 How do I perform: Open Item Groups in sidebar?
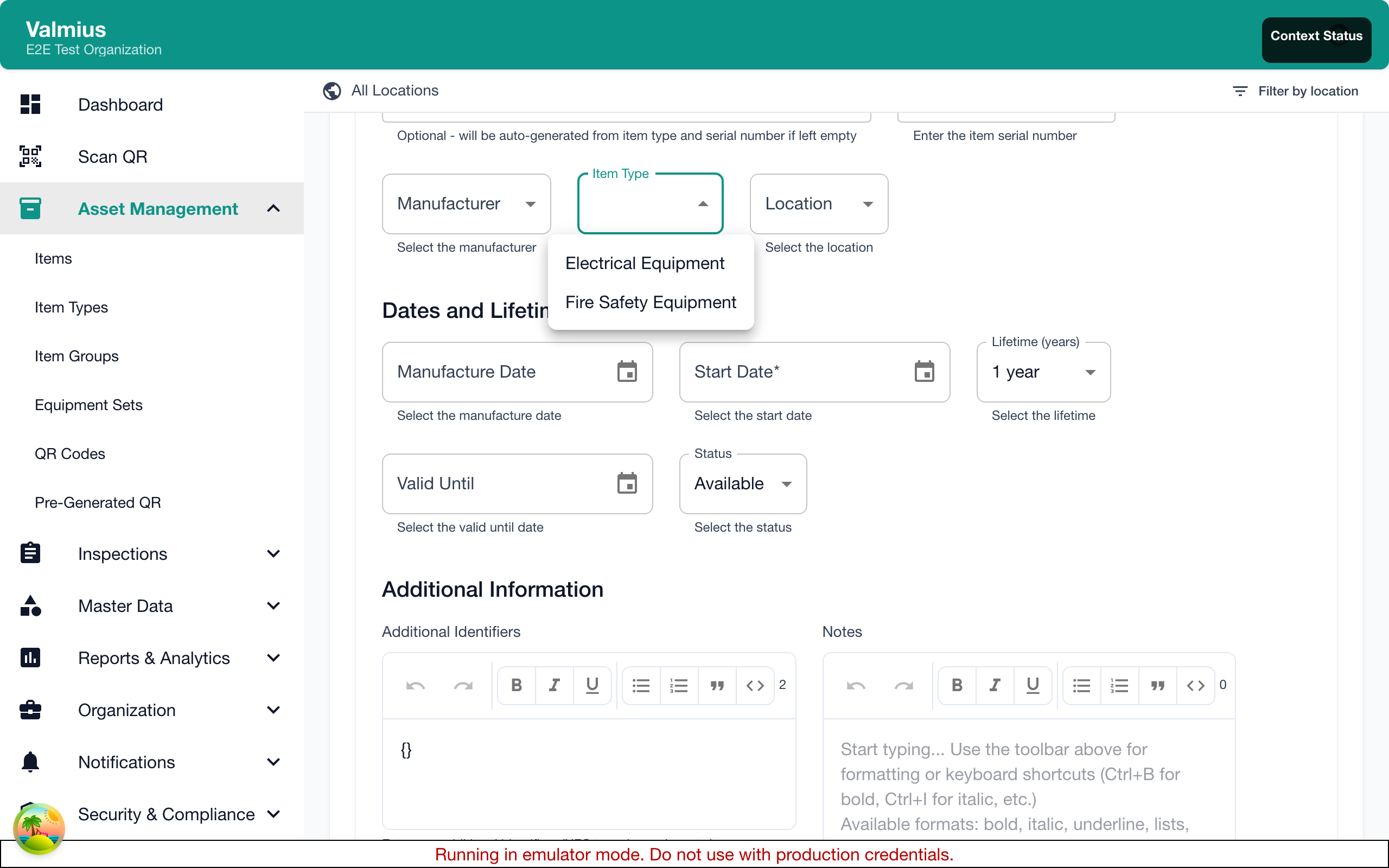pos(77,356)
